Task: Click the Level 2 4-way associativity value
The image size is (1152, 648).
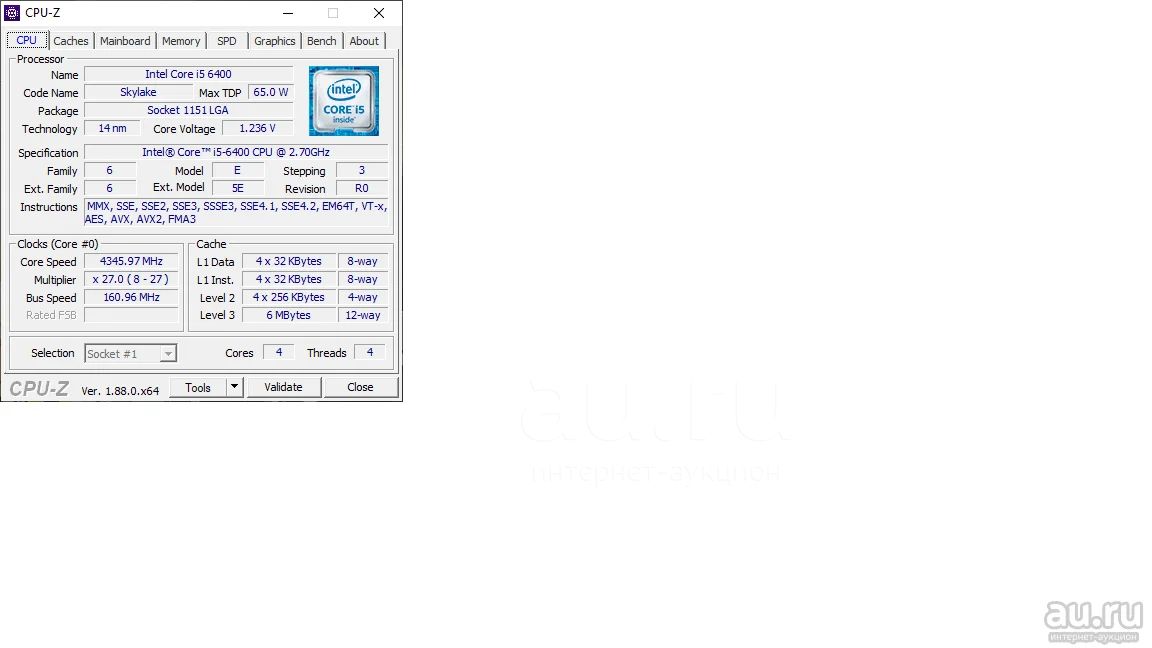Action: 362,297
